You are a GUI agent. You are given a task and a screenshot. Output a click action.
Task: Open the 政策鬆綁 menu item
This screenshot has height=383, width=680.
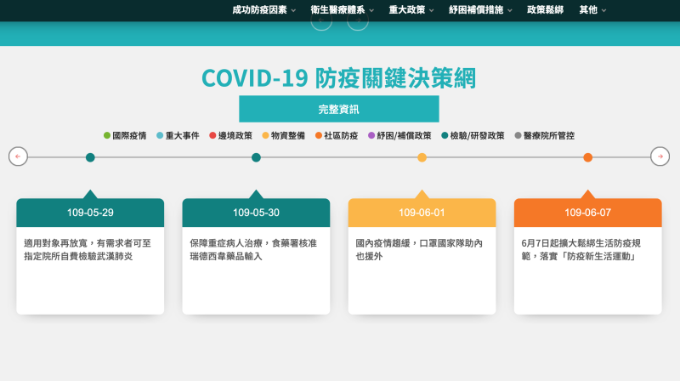tap(545, 10)
